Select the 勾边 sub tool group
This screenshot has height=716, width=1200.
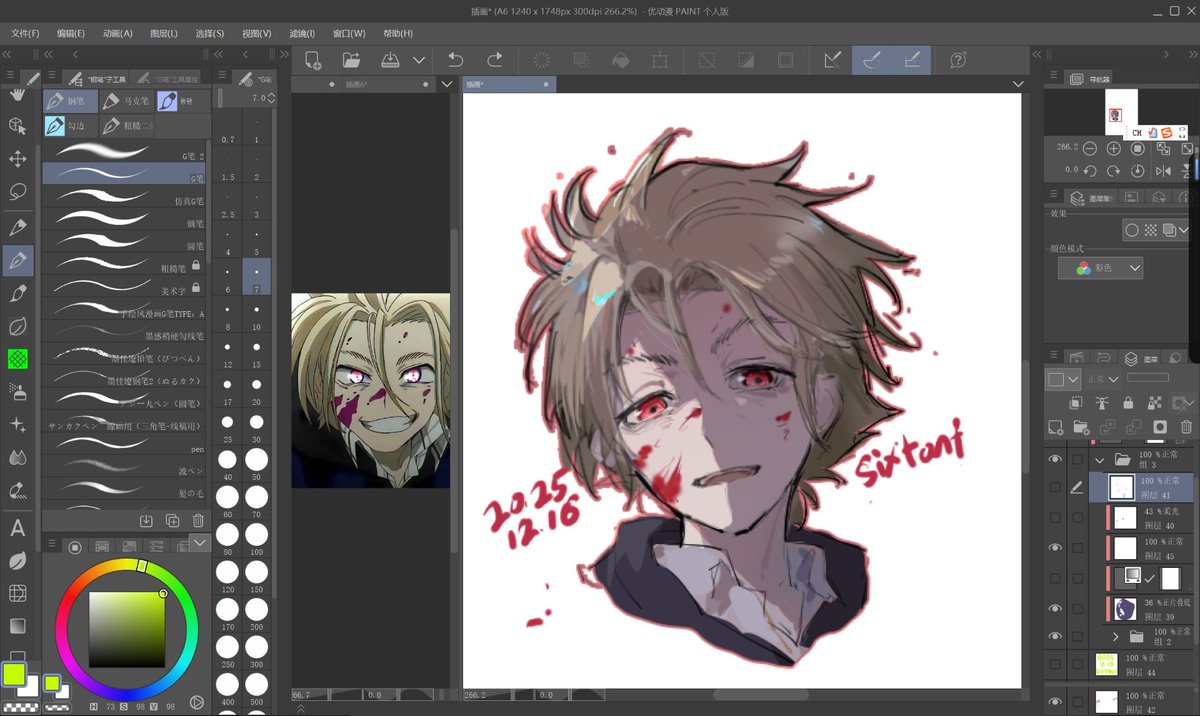70,126
